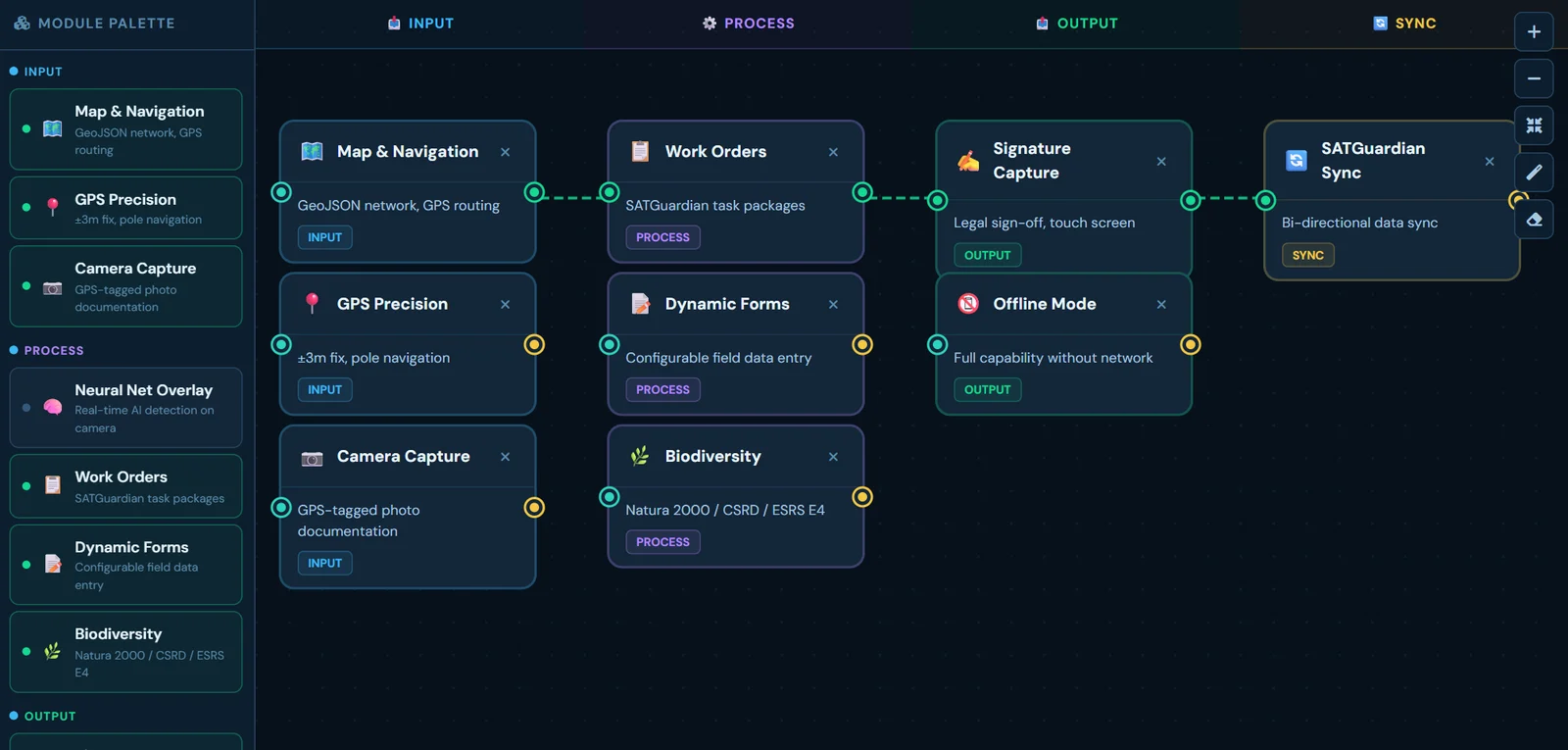Zoom in with the plus button
1568x750 pixels.
tap(1534, 31)
